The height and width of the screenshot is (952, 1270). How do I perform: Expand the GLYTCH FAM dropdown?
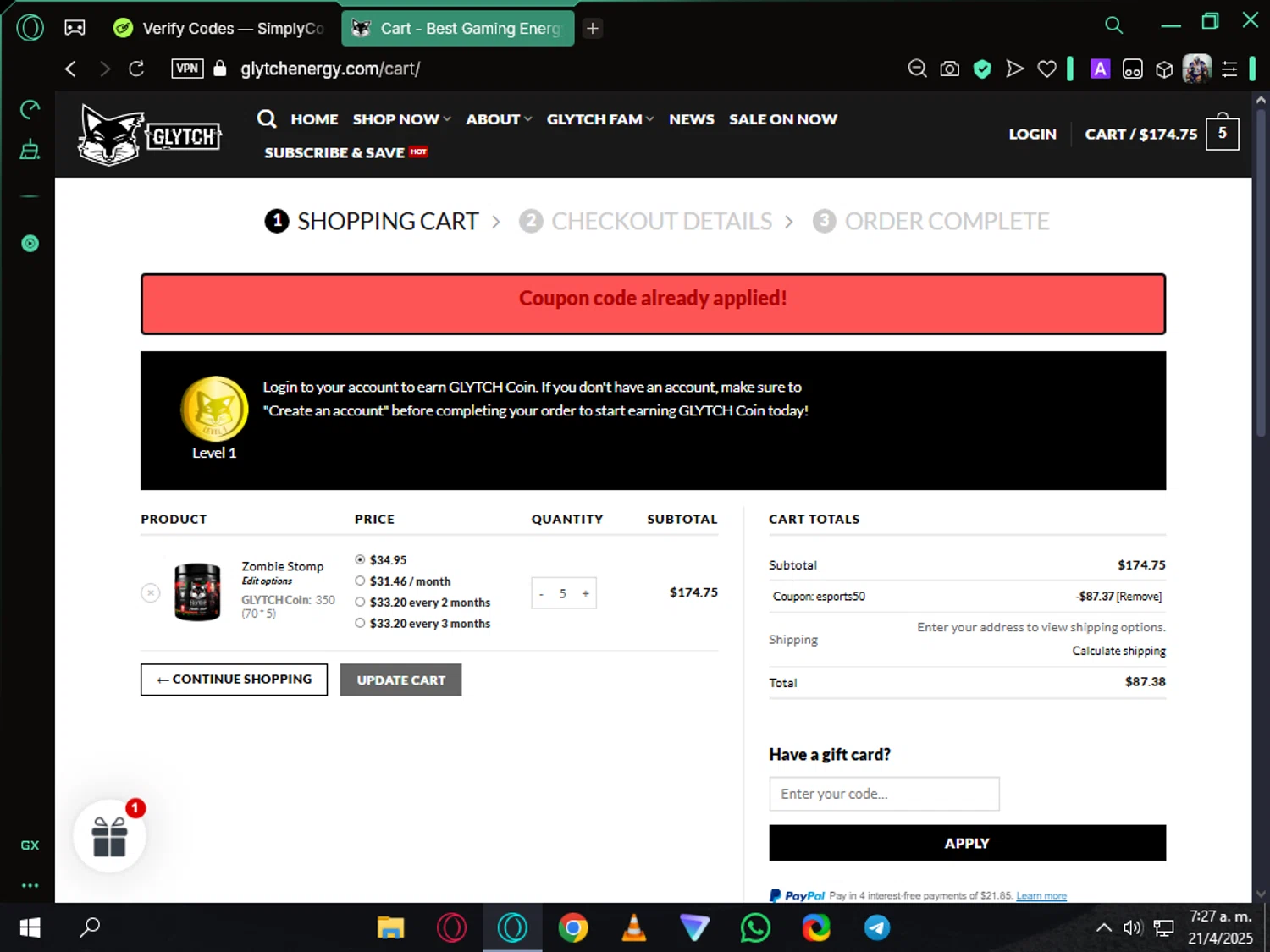pos(600,119)
